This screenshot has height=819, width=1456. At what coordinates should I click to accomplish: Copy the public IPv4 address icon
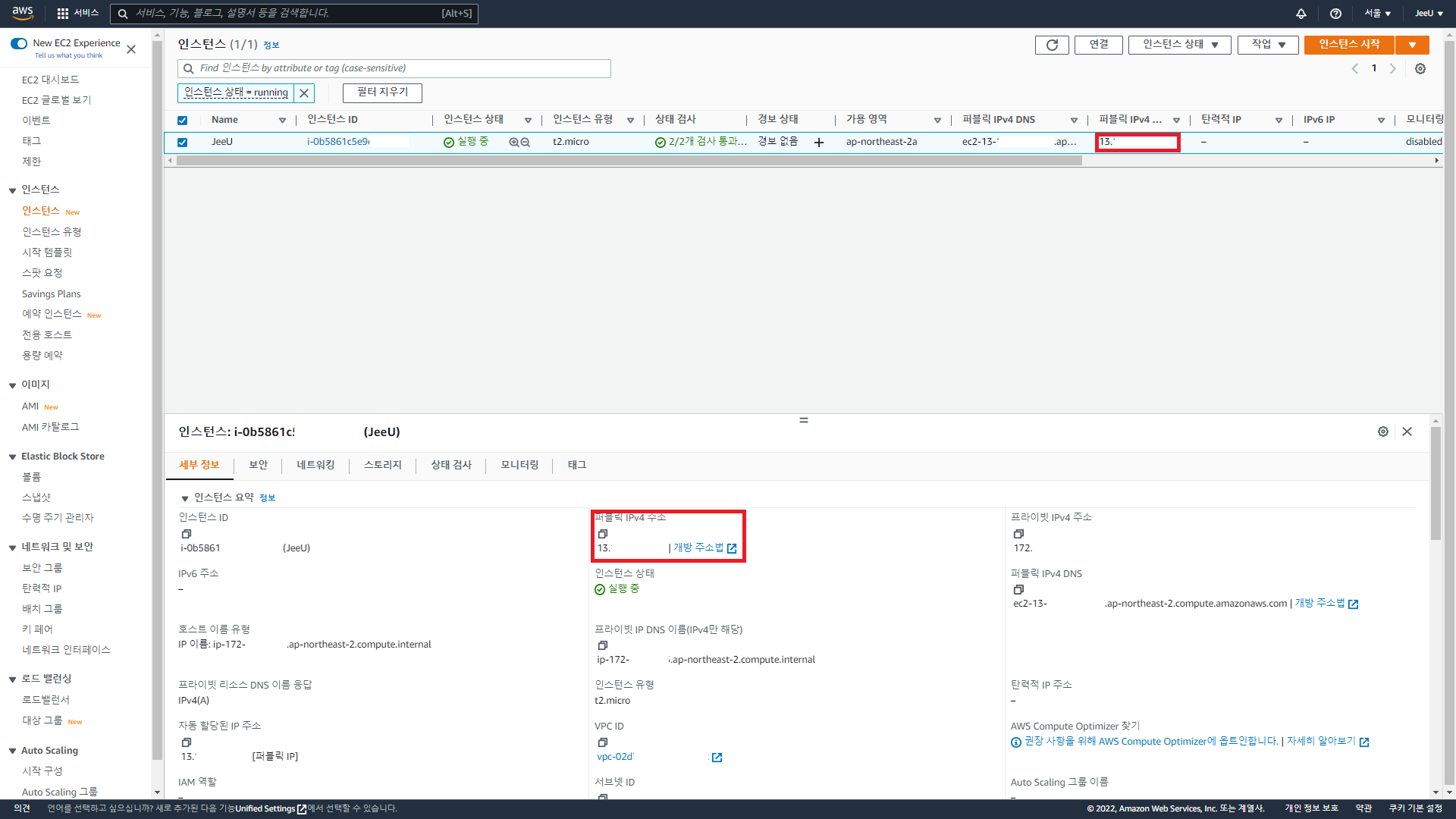(x=603, y=534)
